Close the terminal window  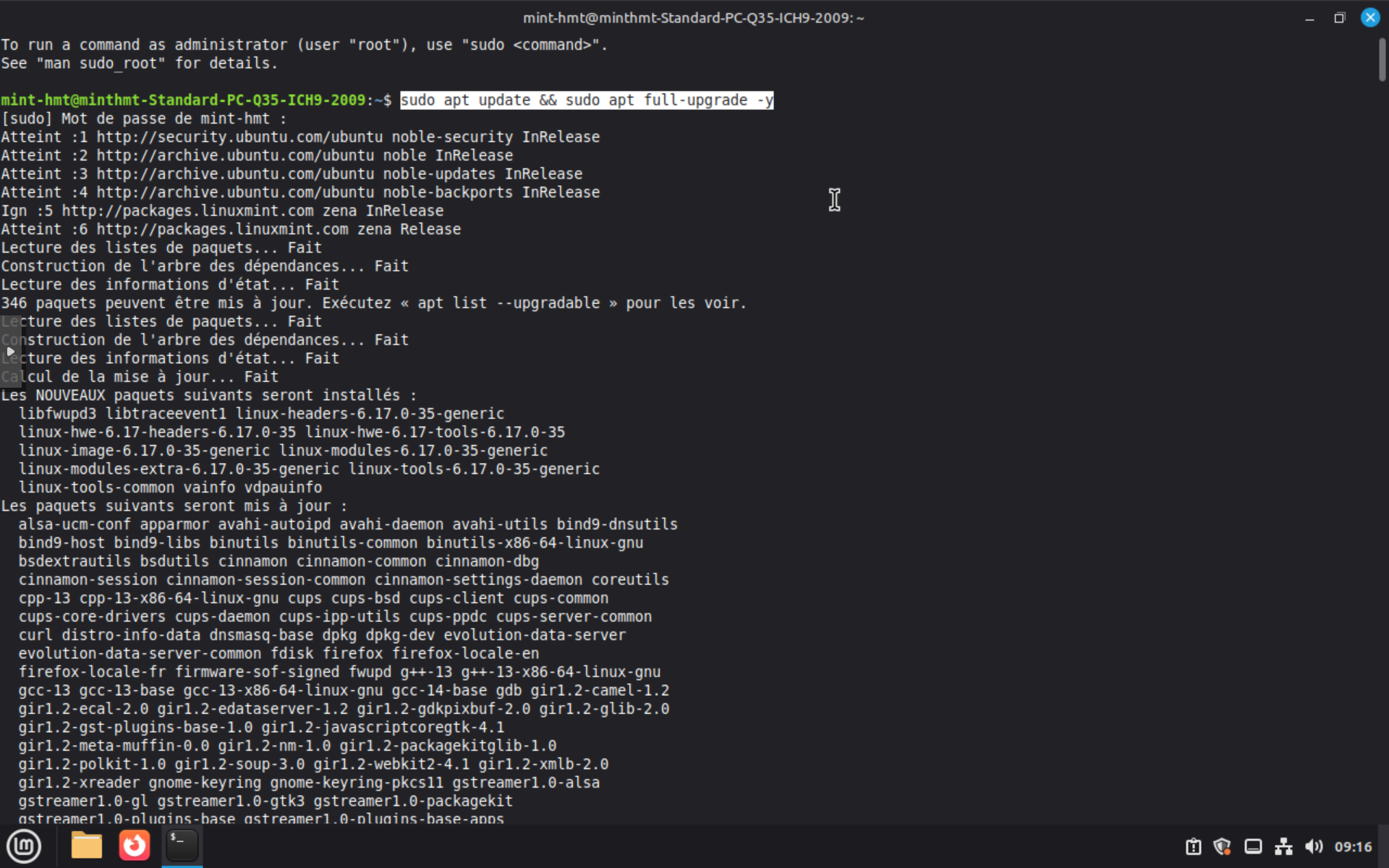[1370, 18]
